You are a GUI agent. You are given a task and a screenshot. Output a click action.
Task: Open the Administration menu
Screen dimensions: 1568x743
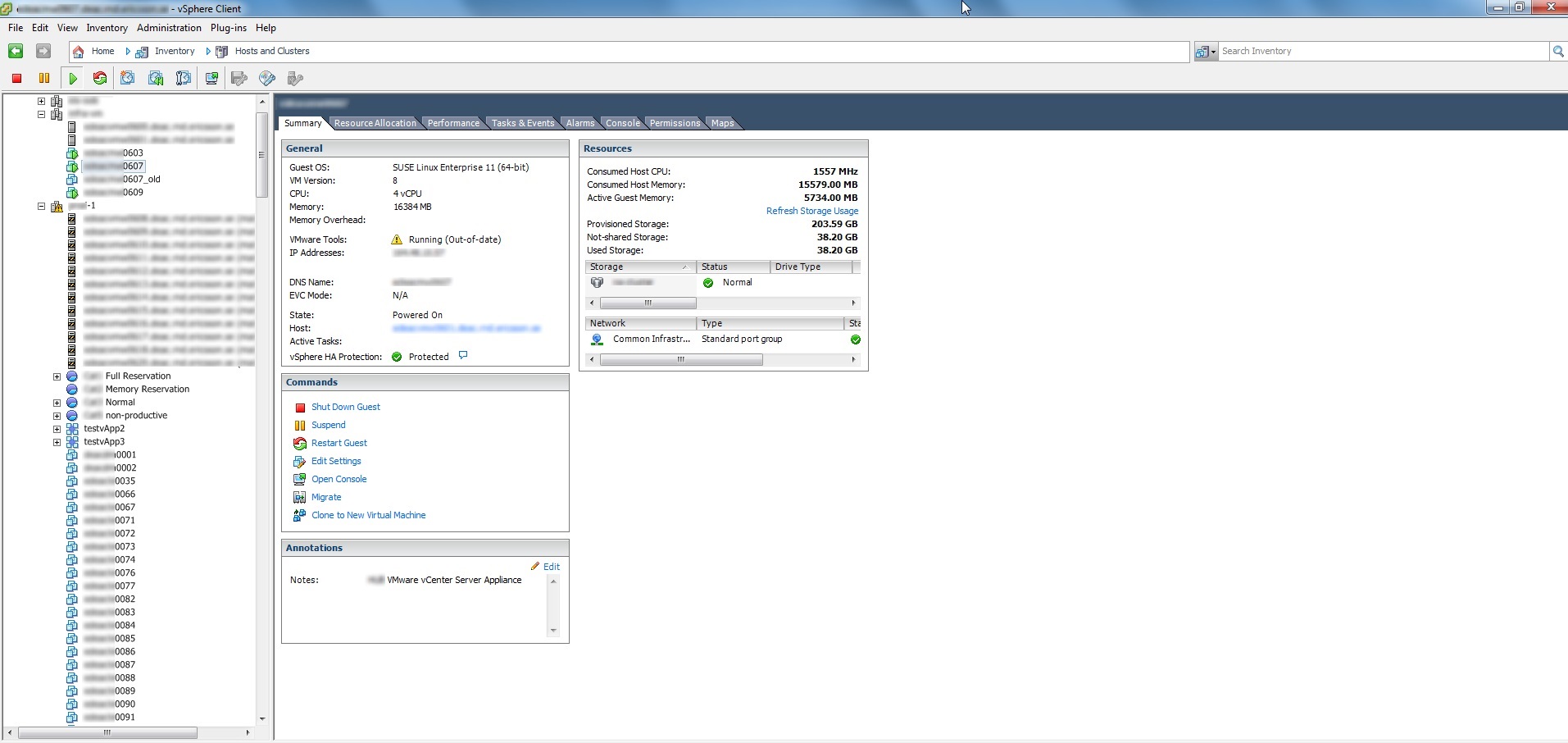(169, 28)
